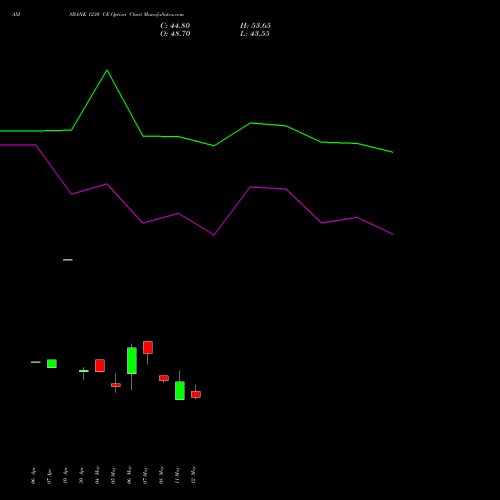The image size is (500, 500).
Task: Click the green candle above 07 Apr
Action: click(x=52, y=364)
